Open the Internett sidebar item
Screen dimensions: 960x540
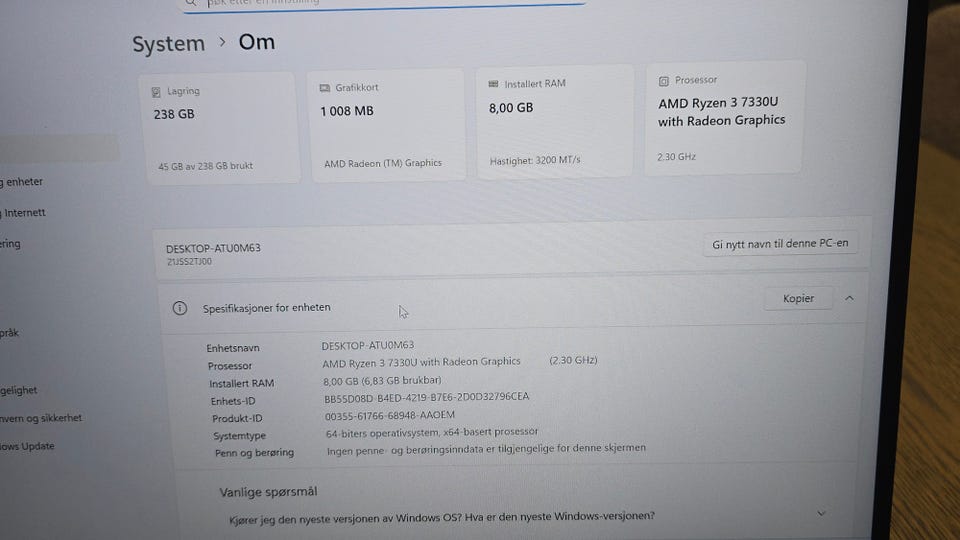click(x=24, y=213)
